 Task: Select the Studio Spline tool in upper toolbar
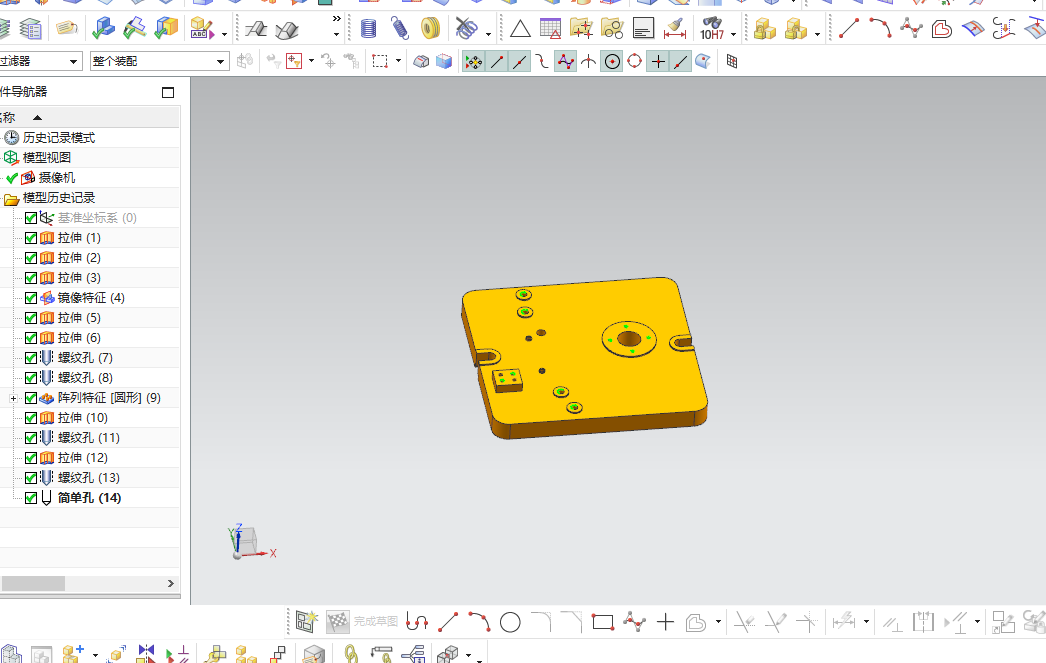pos(911,29)
